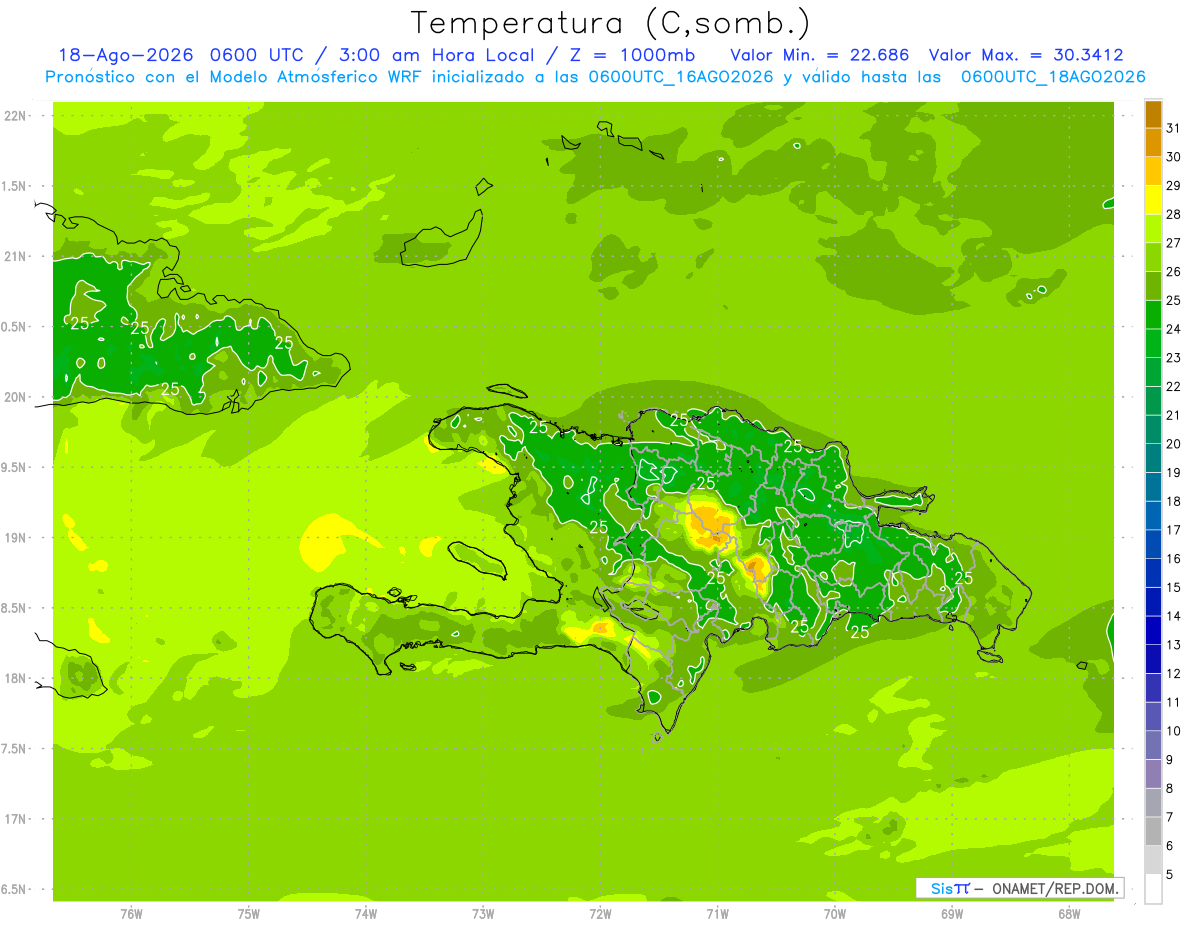Click the "10" colorbar label
Screen dimensions: 1200x927
tap(1174, 731)
